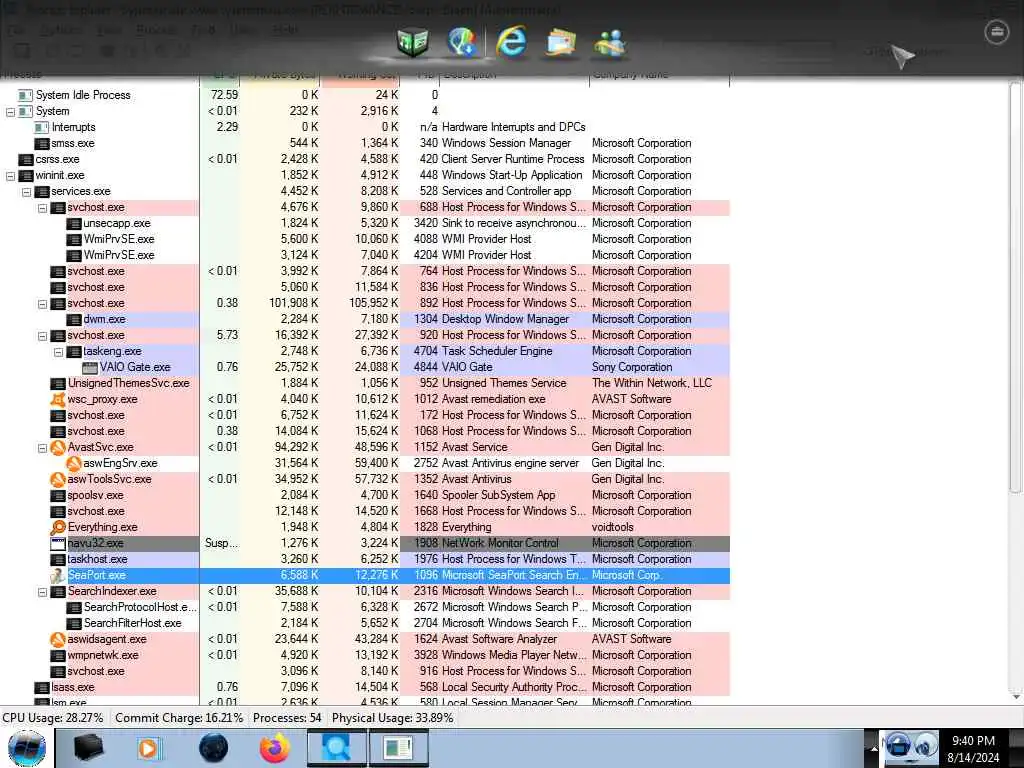The image size is (1024, 768).
Task: Click 'Avast Antivirus engine server' description
Action: tap(510, 463)
